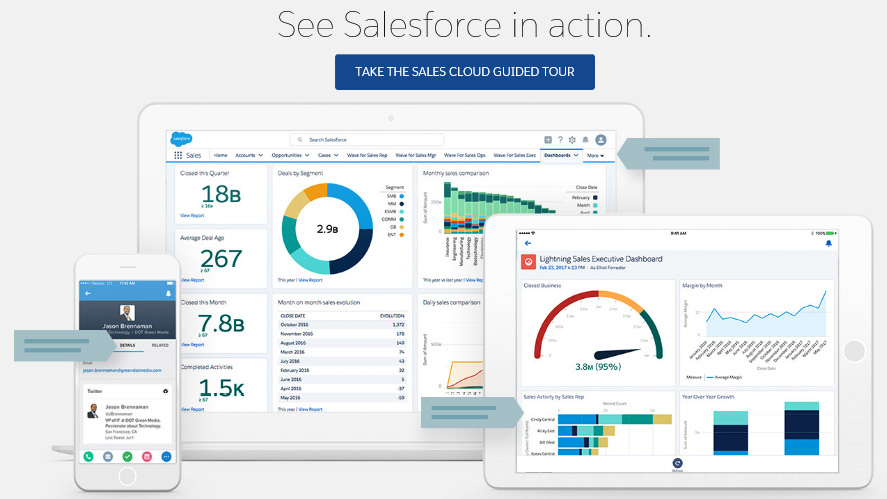This screenshot has width=887, height=499.
Task: Select the March 2016 table row
Action: 342,352
